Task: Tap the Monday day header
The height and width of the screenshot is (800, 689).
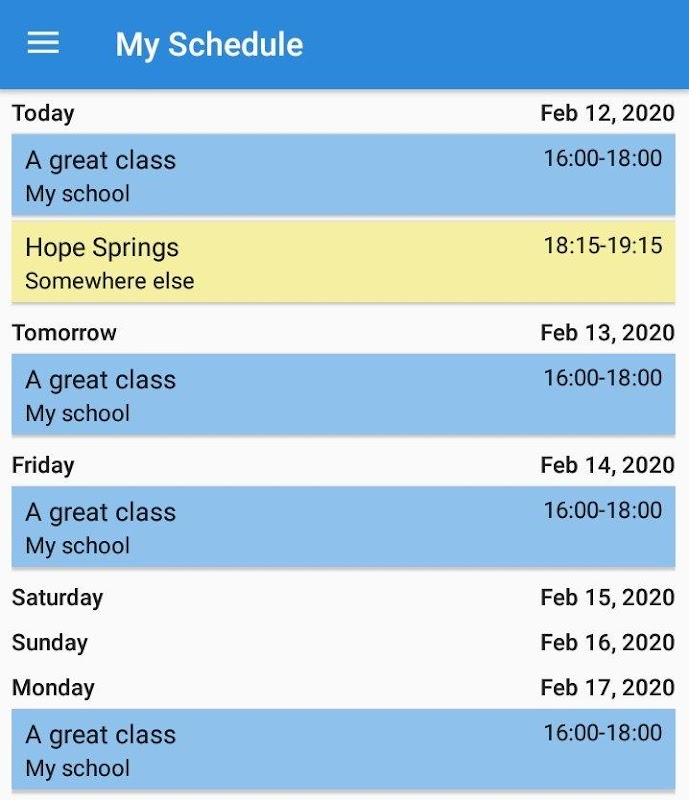Action: point(53,688)
